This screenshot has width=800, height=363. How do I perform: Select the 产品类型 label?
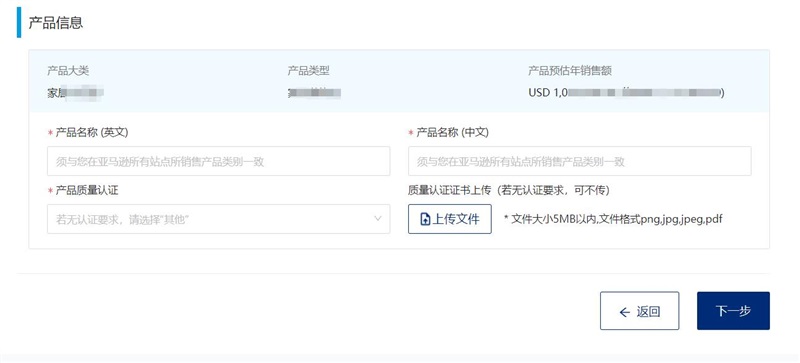308,71
